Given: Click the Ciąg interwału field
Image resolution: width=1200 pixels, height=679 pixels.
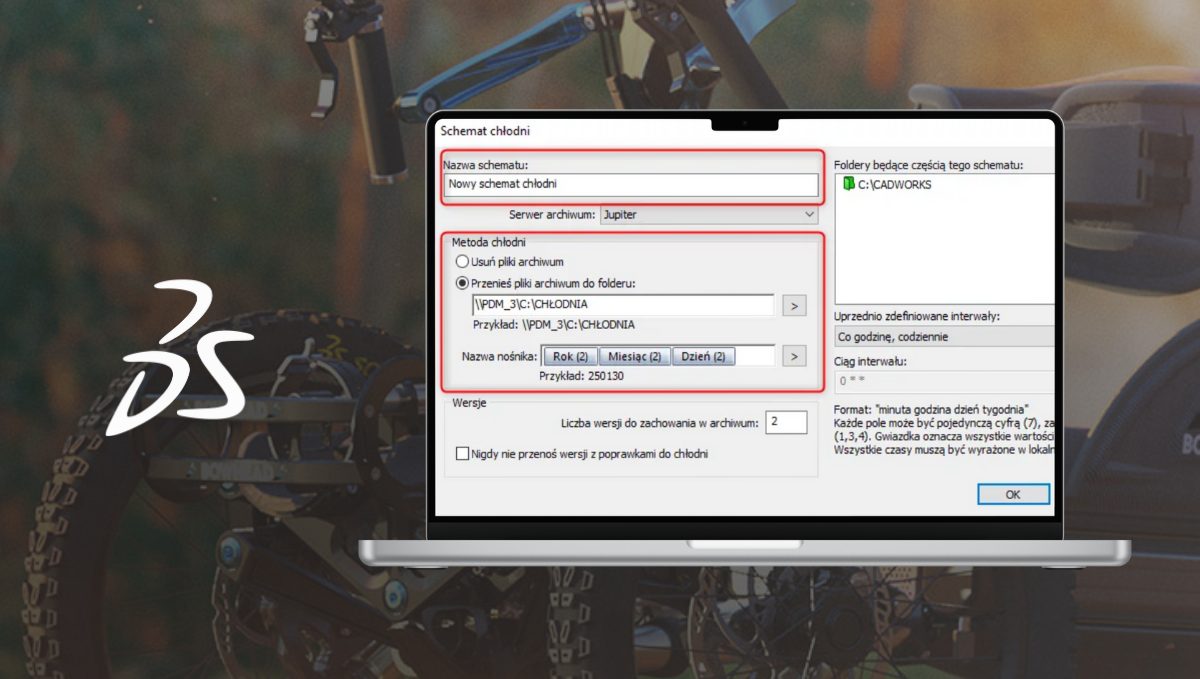Looking at the screenshot, I should pyautogui.click(x=944, y=381).
